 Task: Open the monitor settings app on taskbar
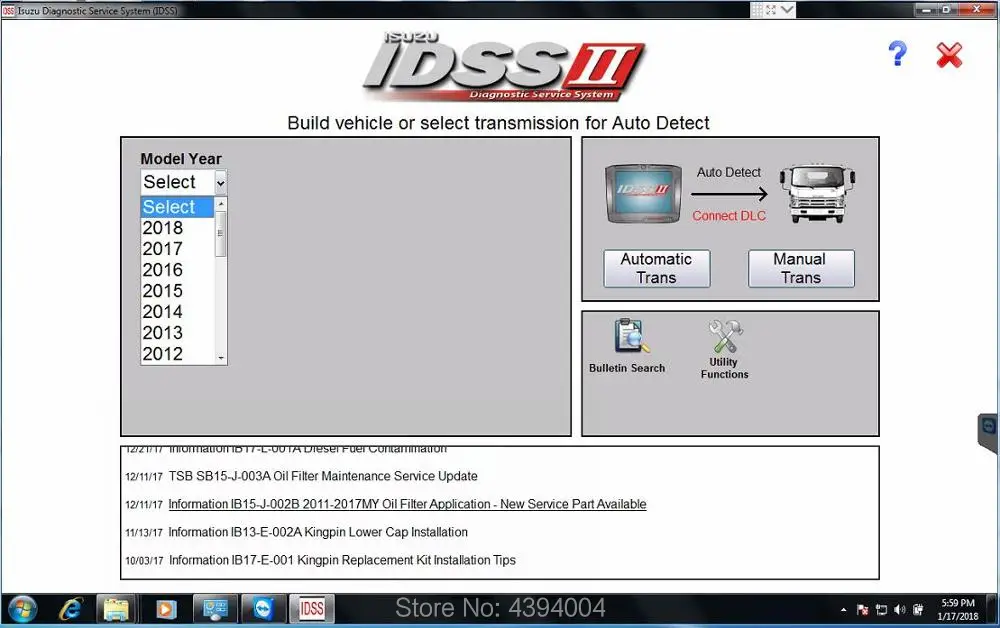point(216,610)
